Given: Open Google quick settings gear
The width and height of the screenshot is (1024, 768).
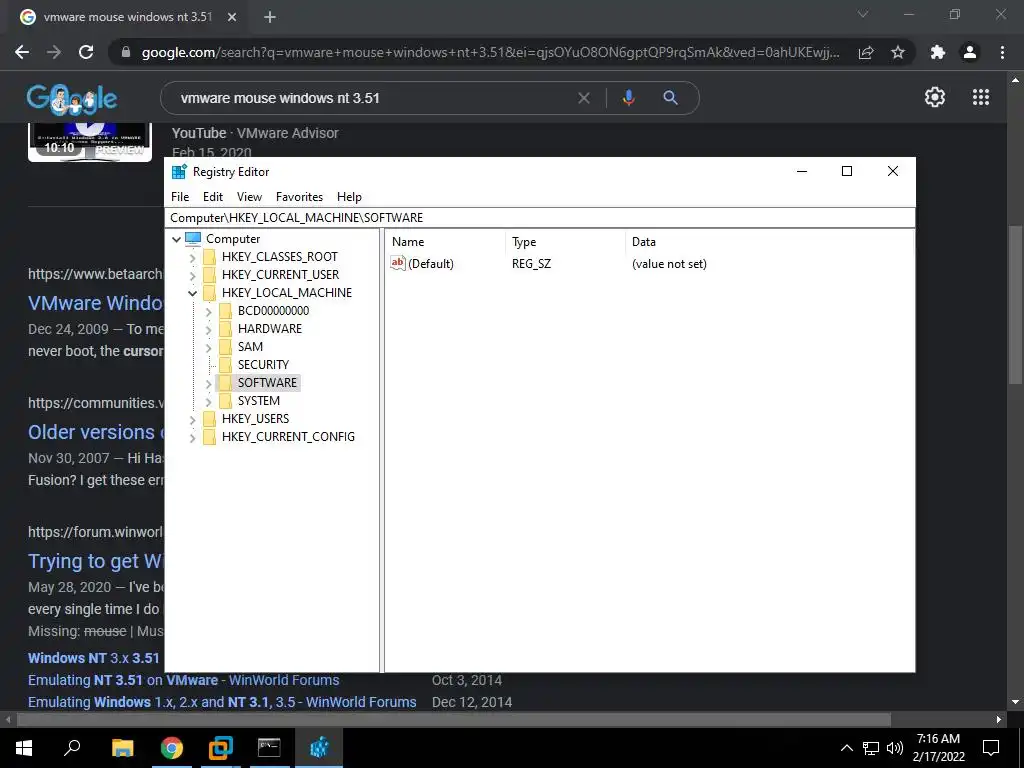Looking at the screenshot, I should pyautogui.click(x=935, y=97).
